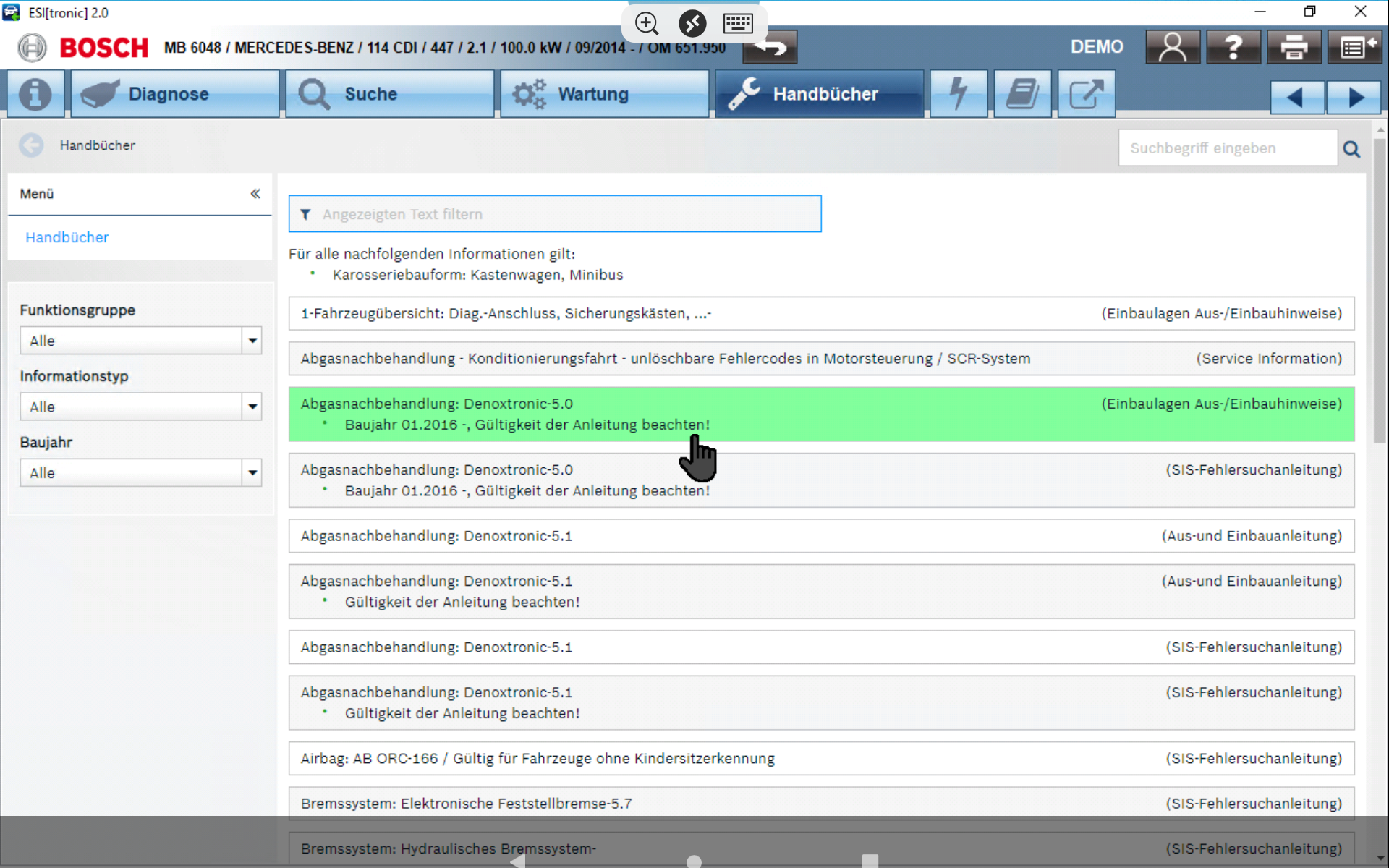
Task: Open the Informationstyp dropdown
Action: (140, 407)
